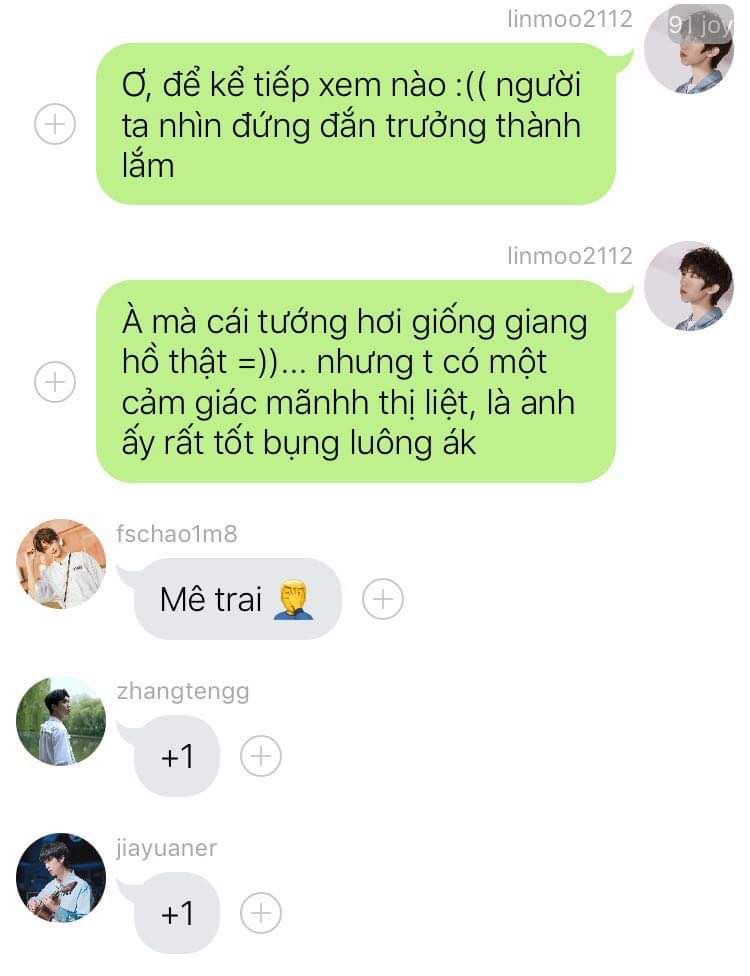Tap the username fschao1m8
This screenshot has width=750, height=976.
tap(177, 534)
